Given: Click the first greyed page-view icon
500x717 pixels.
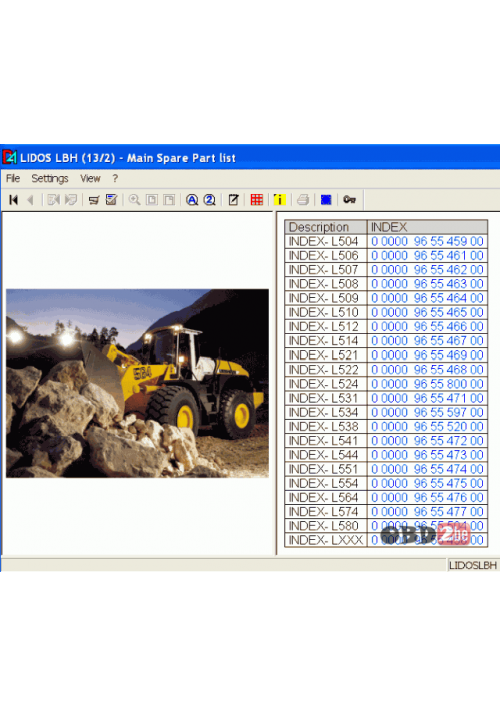Looking at the screenshot, I should [152, 200].
